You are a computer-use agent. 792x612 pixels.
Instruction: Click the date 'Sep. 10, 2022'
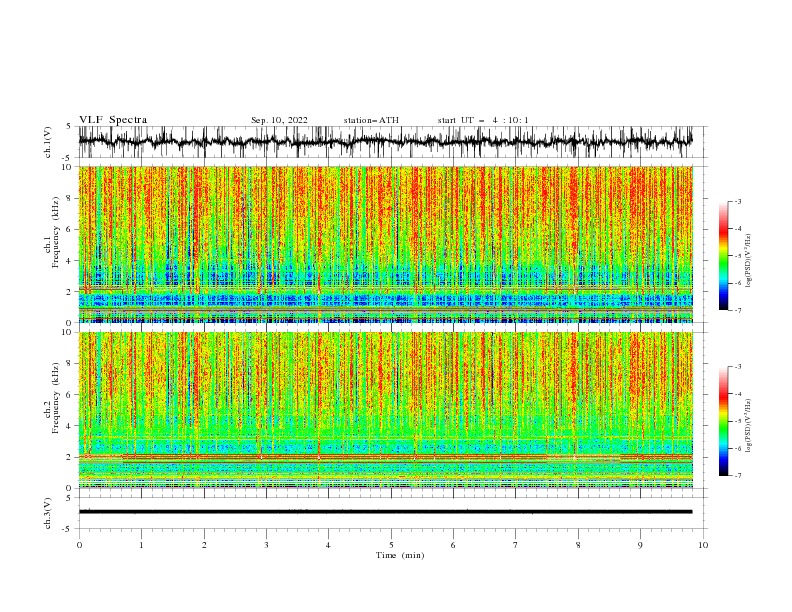pyautogui.click(x=279, y=120)
